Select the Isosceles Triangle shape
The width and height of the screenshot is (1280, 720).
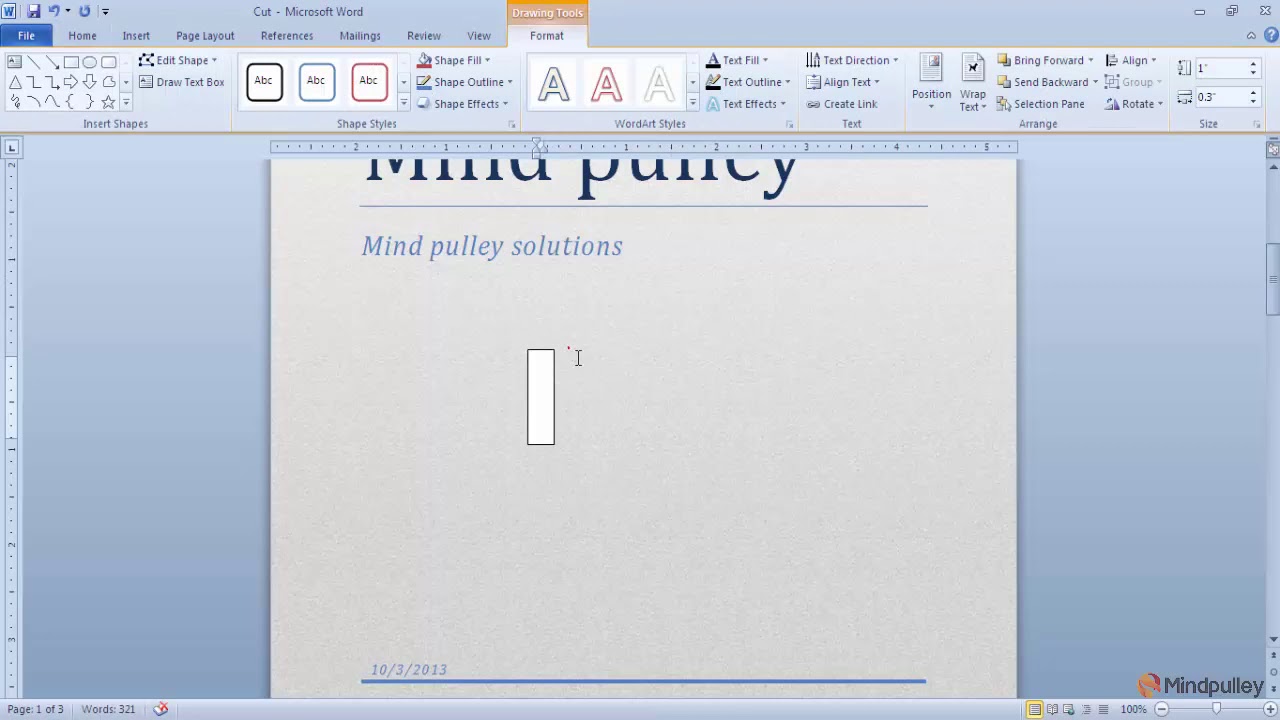point(14,82)
